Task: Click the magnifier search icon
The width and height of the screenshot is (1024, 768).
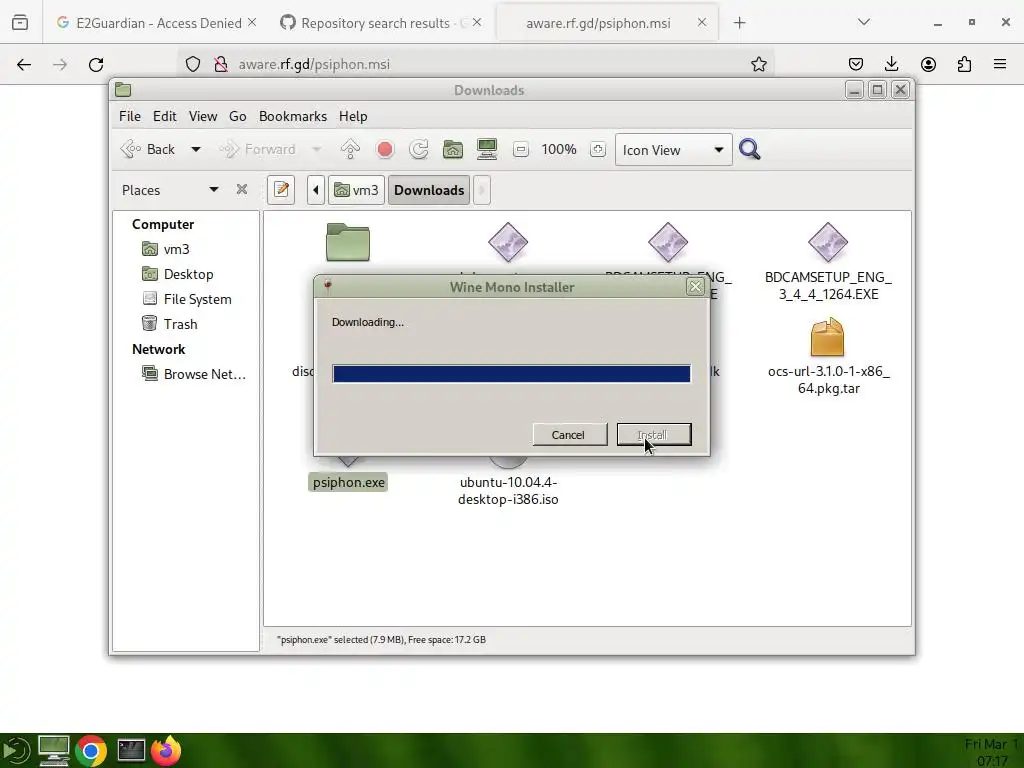Action: pyautogui.click(x=750, y=150)
